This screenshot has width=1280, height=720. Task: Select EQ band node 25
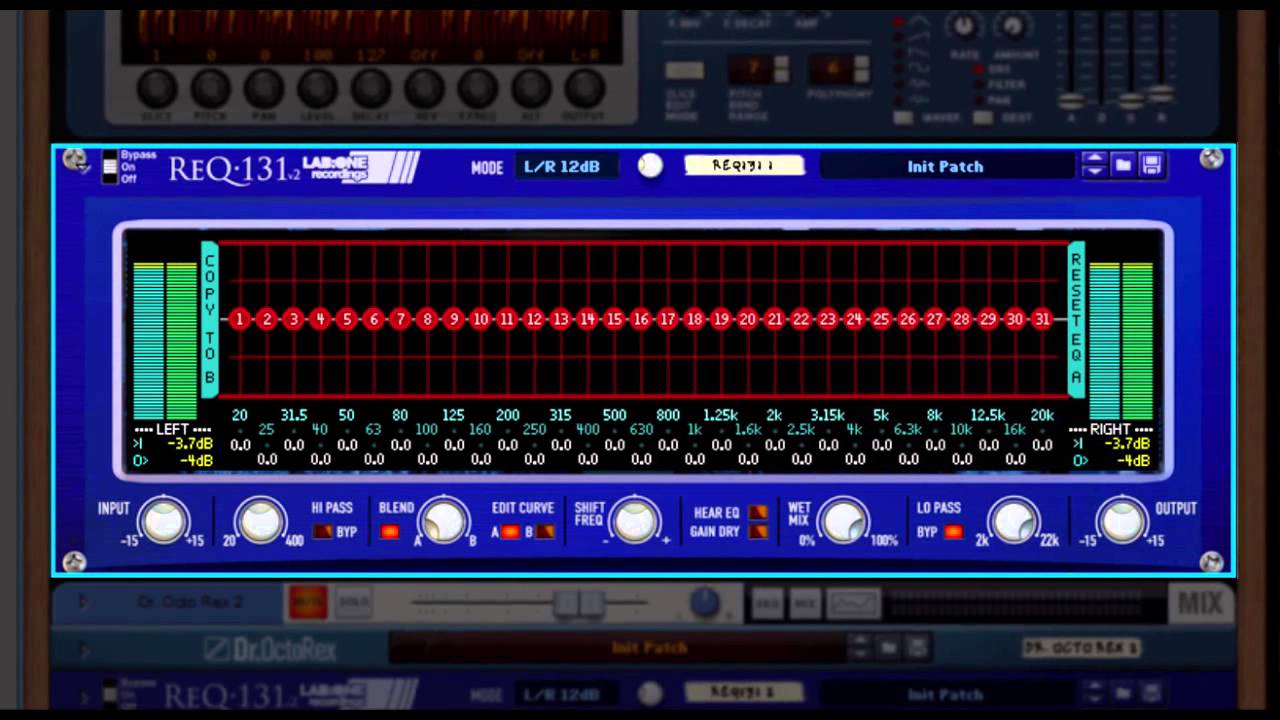(x=881, y=319)
